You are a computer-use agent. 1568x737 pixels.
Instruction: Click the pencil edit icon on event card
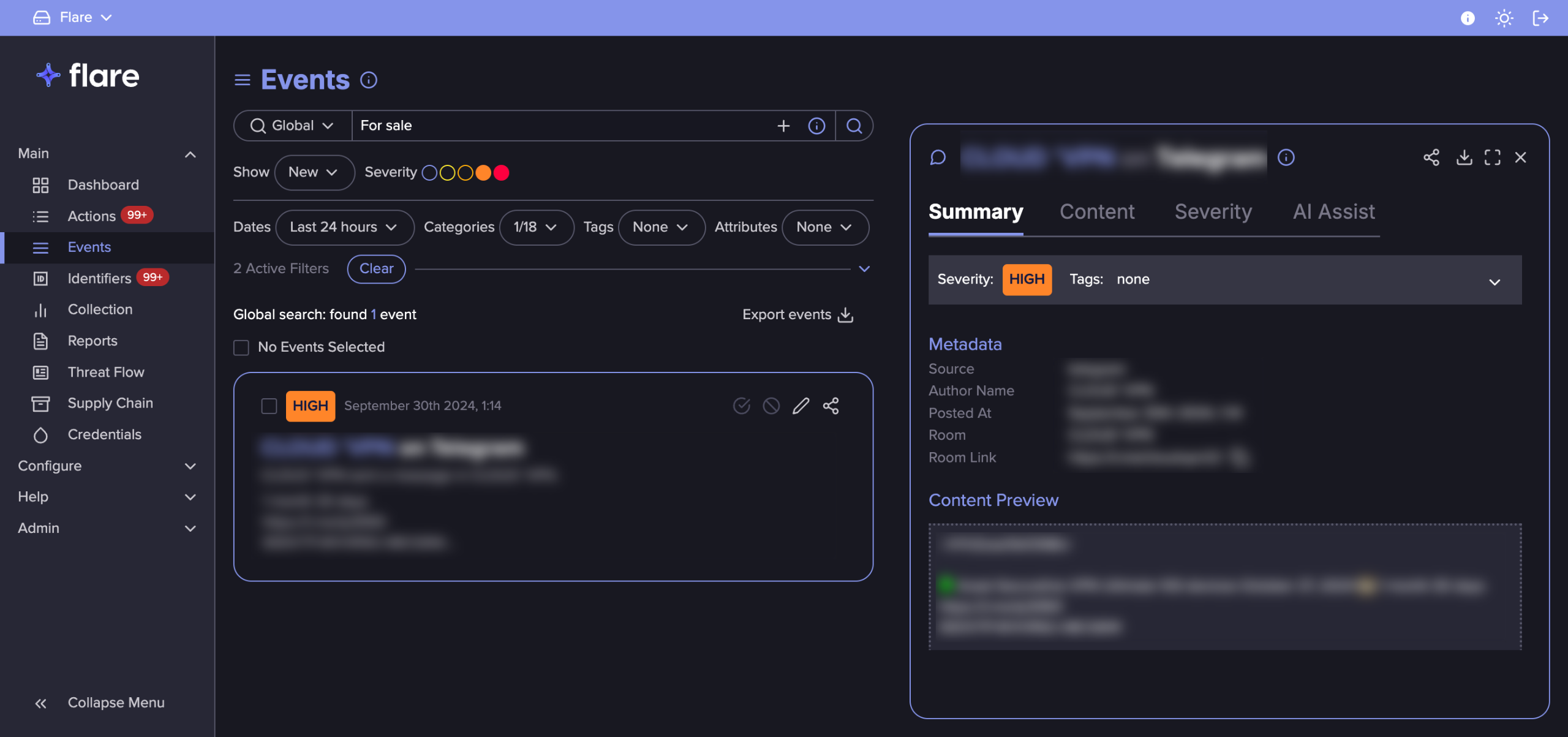click(801, 406)
